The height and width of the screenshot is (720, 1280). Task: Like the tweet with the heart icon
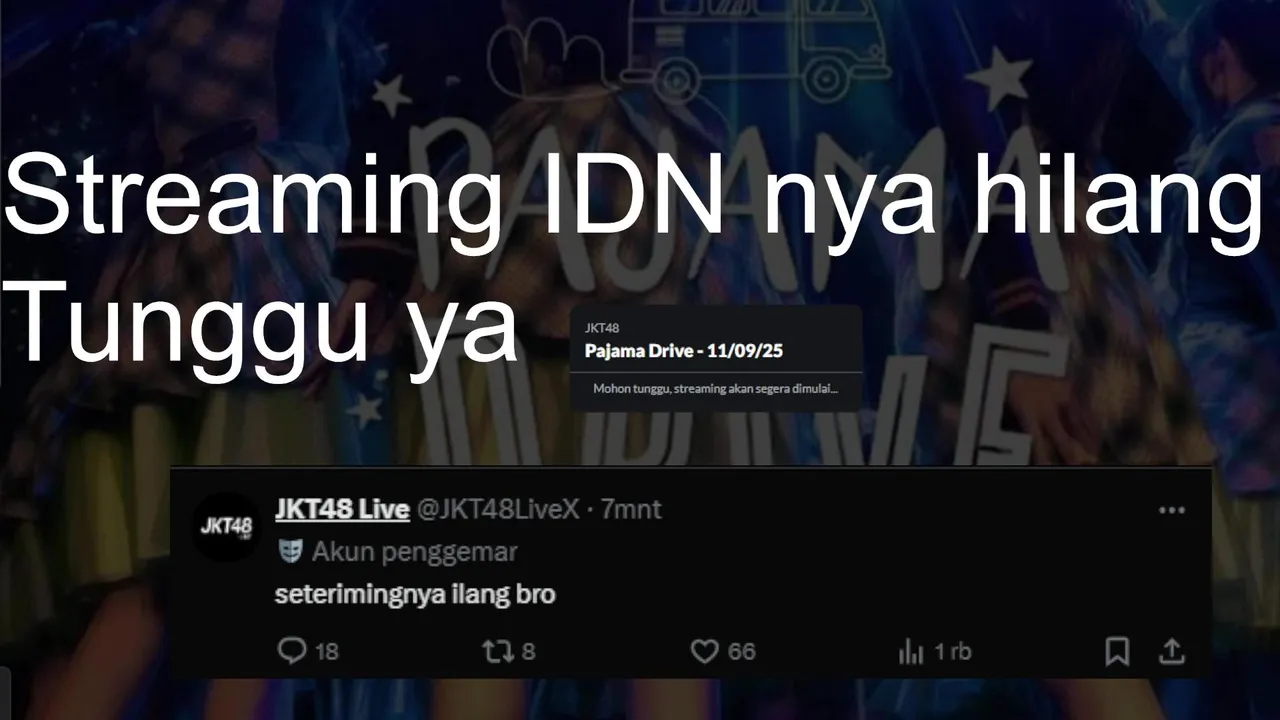coord(705,652)
